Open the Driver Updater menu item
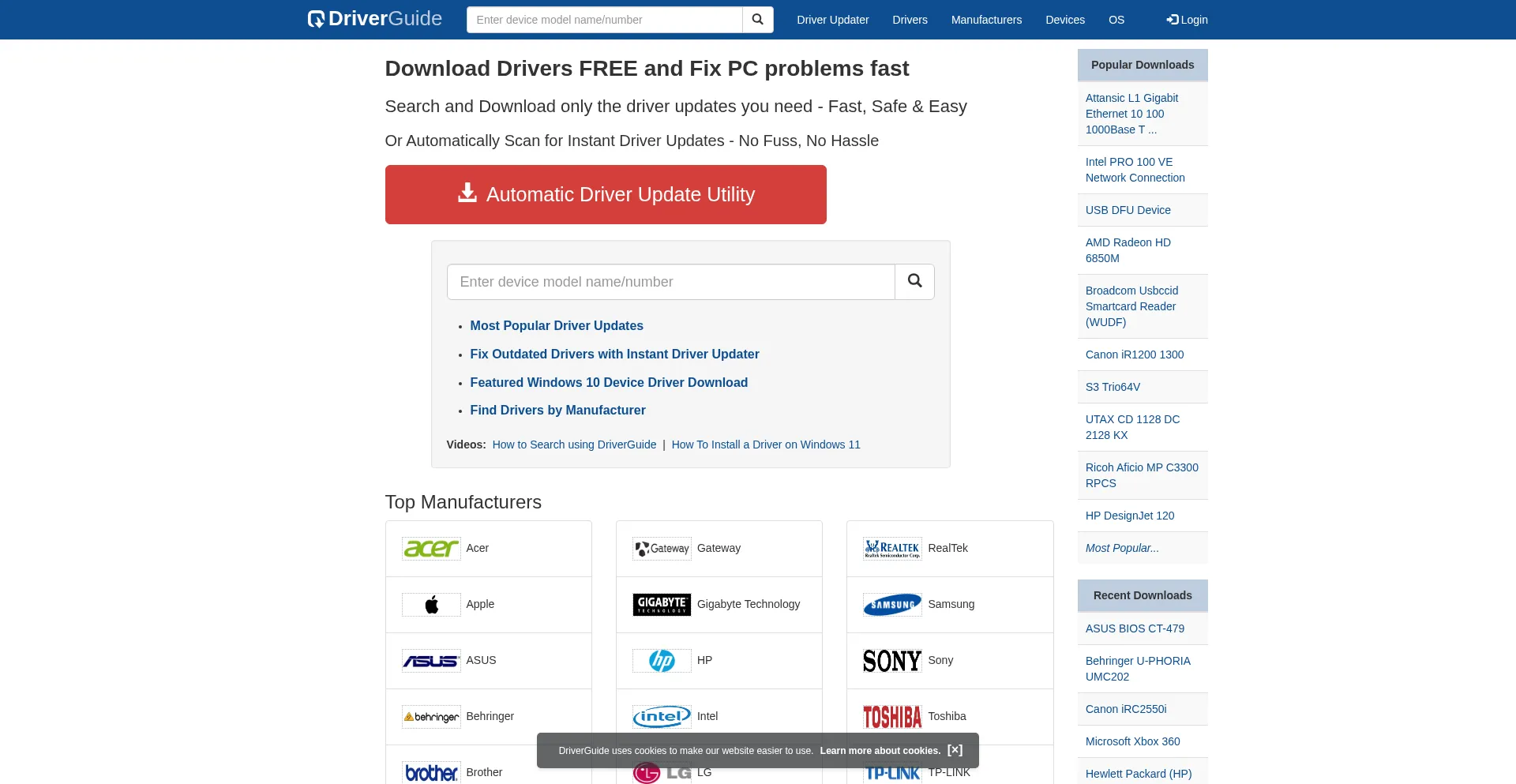 pyautogui.click(x=832, y=20)
